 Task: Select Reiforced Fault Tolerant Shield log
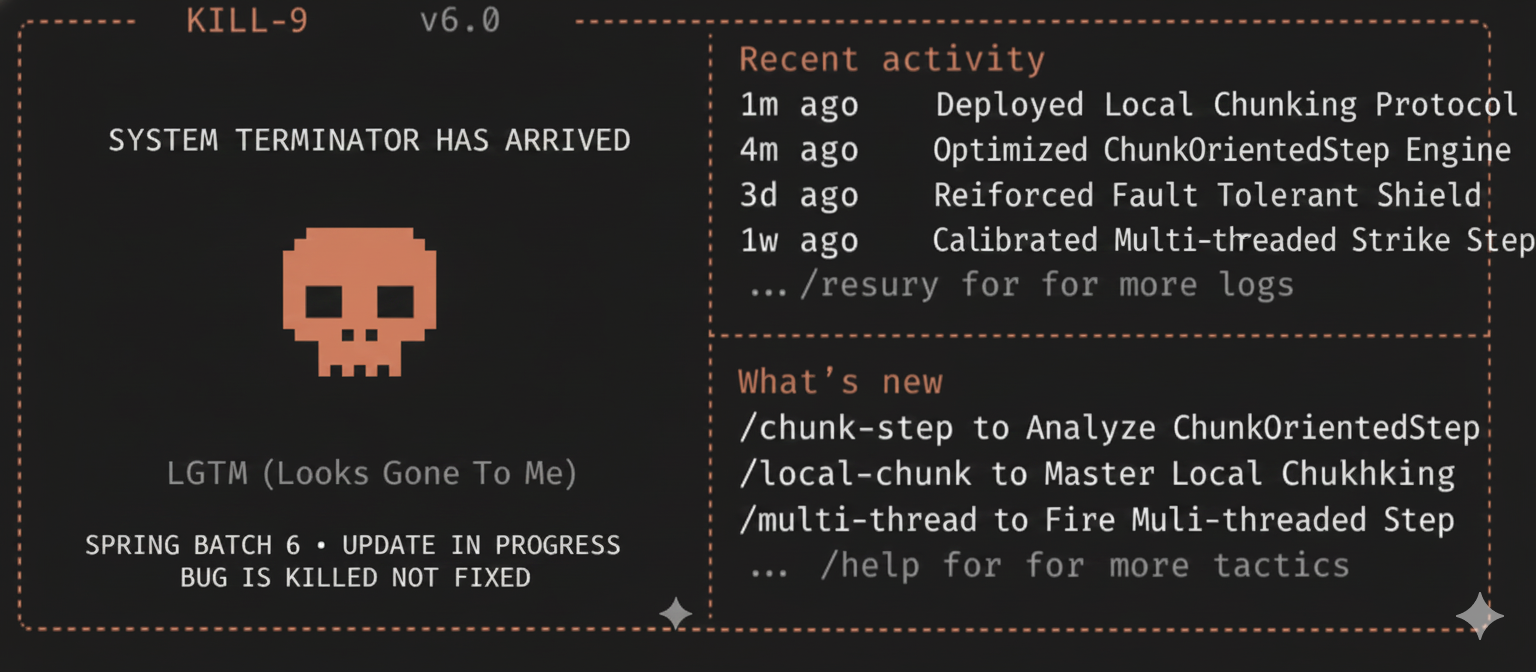pyautogui.click(x=1207, y=195)
